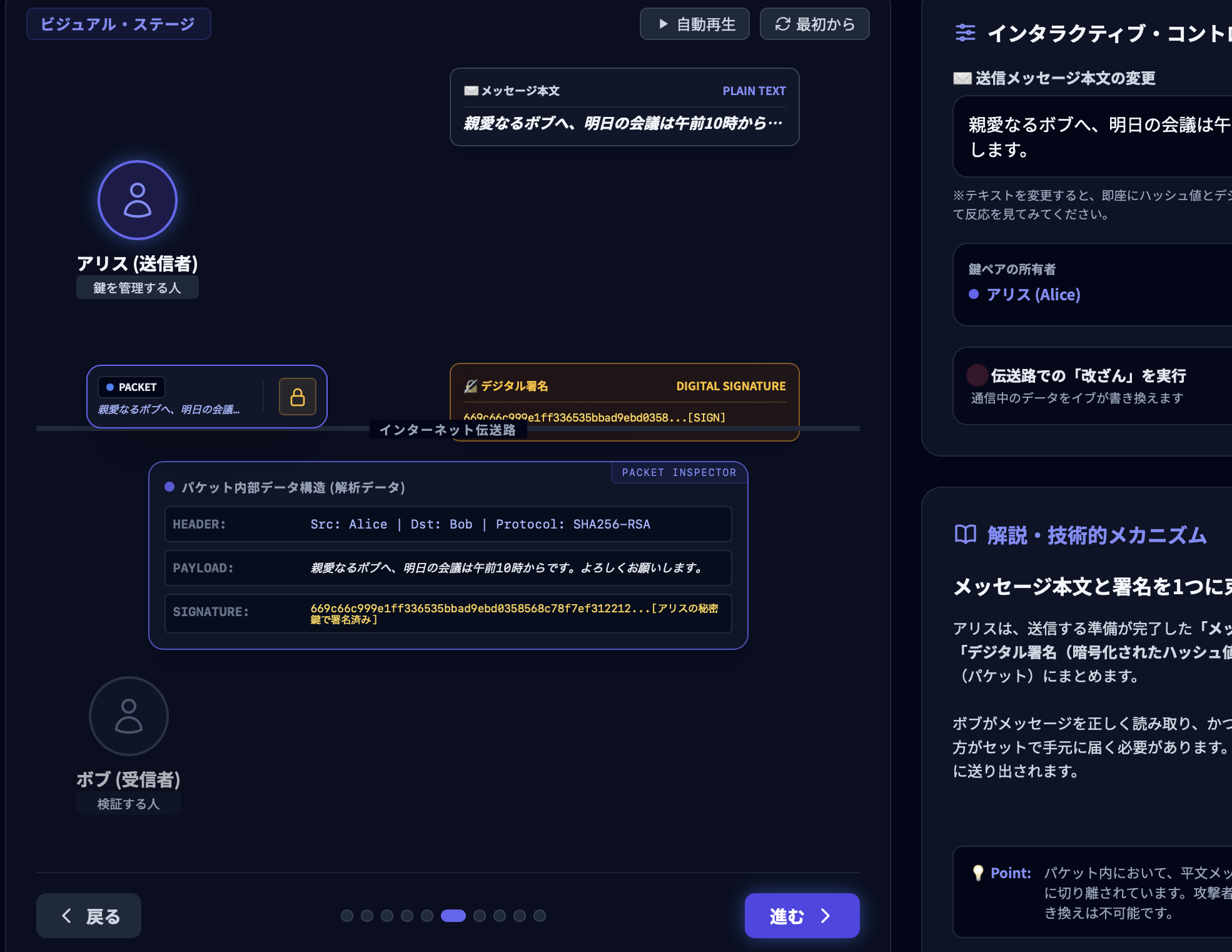Click the envelope icon beside メッセージ本文
Viewport: 1232px width, 952px height.
pos(471,91)
